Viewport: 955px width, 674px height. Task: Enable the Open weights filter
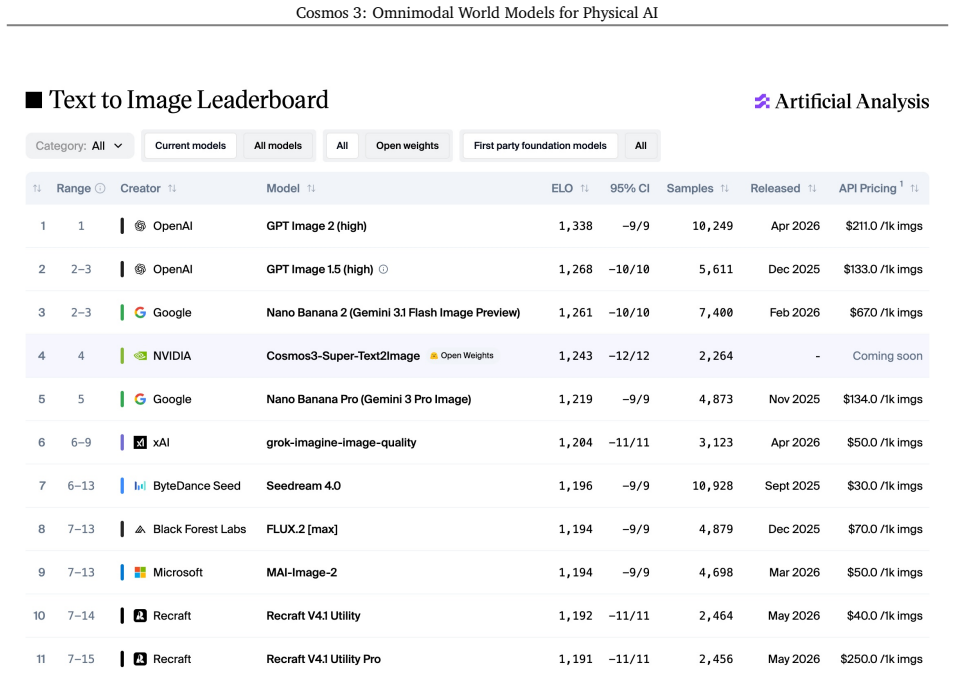point(407,146)
